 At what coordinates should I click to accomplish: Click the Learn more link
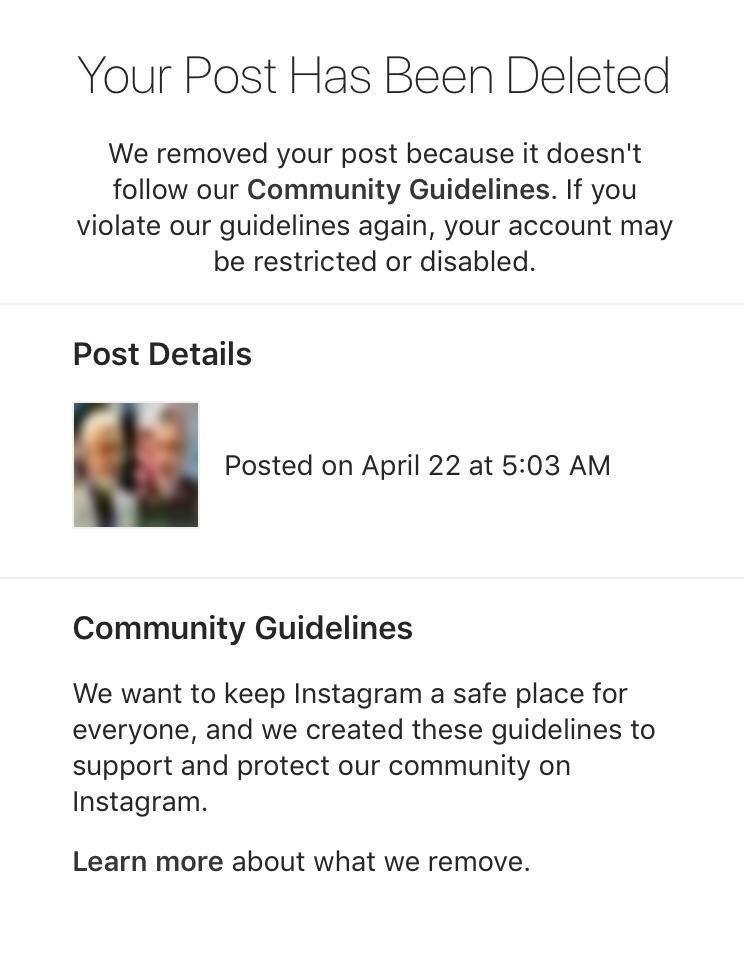coord(148,862)
